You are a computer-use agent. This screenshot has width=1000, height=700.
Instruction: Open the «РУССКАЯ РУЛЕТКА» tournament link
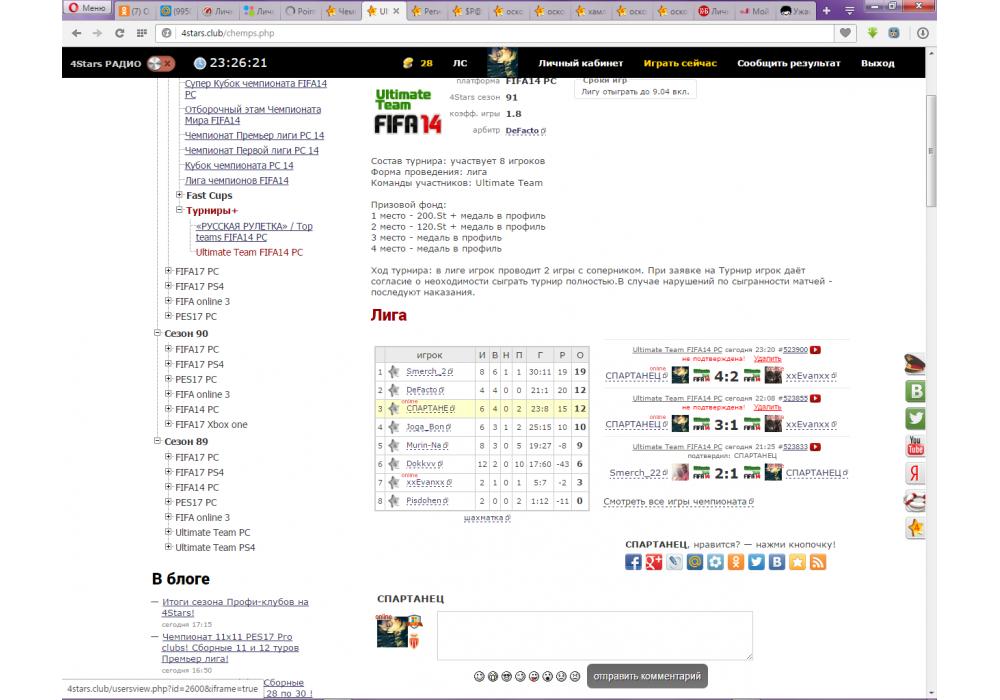click(x=254, y=231)
